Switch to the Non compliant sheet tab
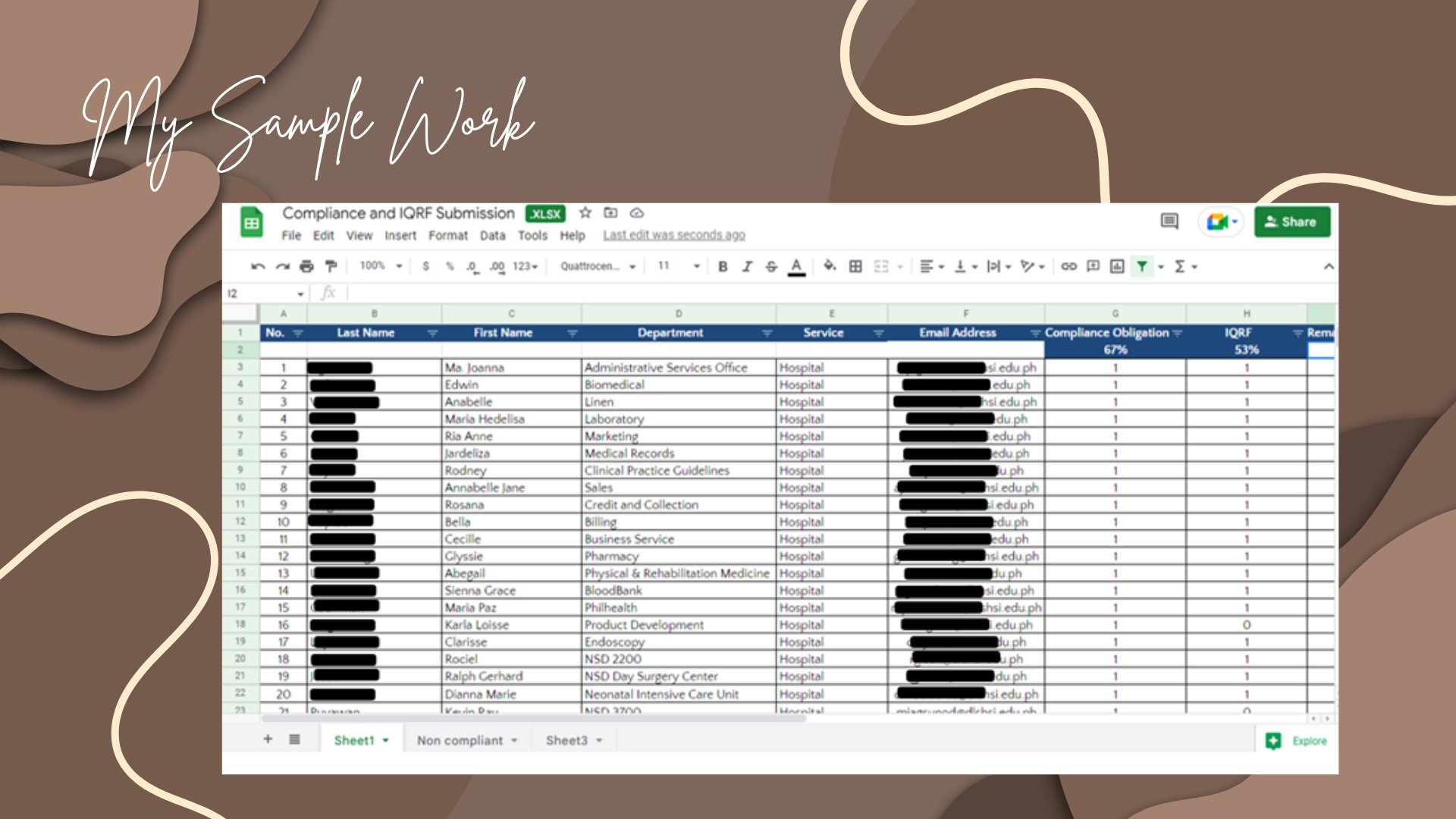Image resolution: width=1456 pixels, height=819 pixels. point(460,741)
